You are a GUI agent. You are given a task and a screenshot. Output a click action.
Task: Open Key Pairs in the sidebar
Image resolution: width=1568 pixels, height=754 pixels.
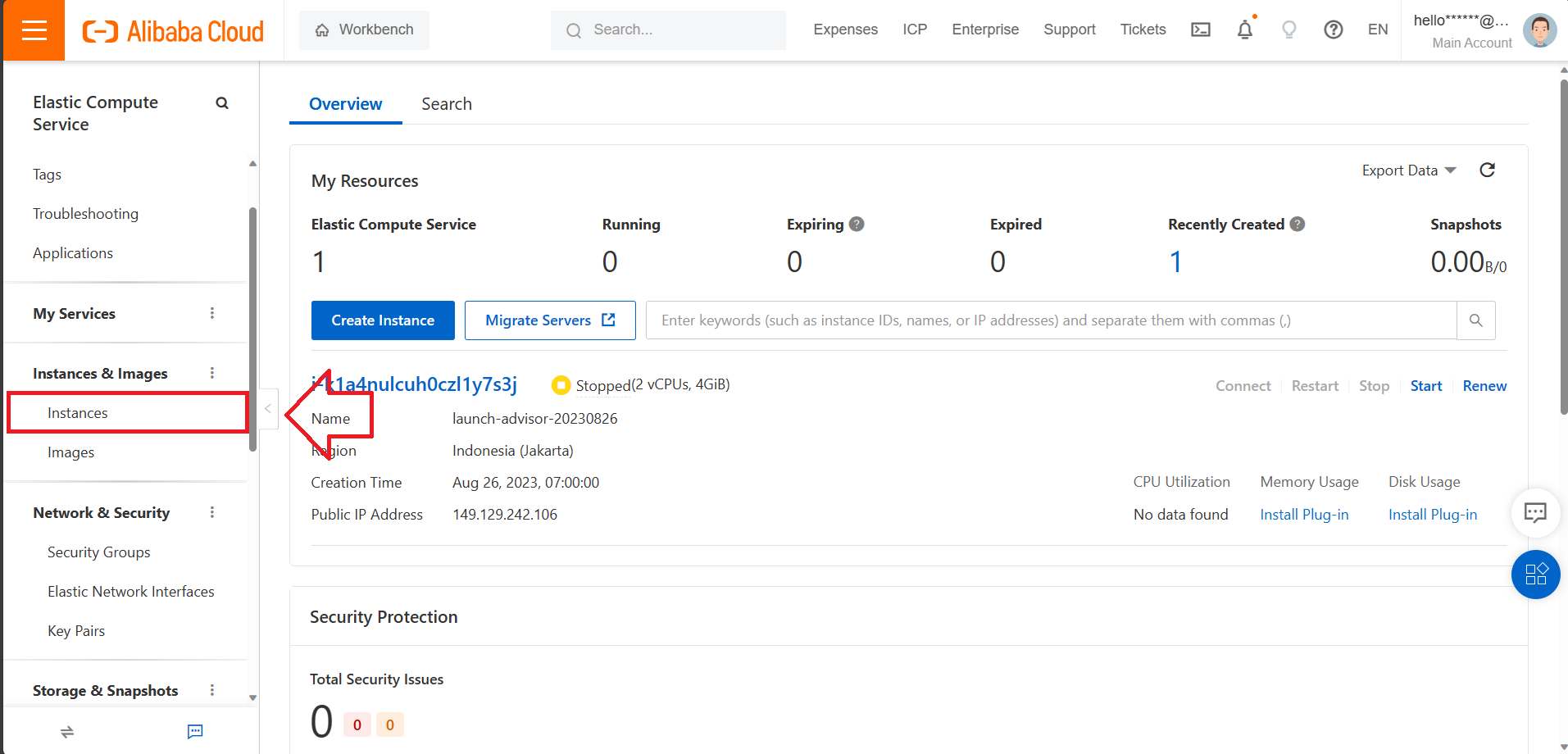(x=76, y=631)
